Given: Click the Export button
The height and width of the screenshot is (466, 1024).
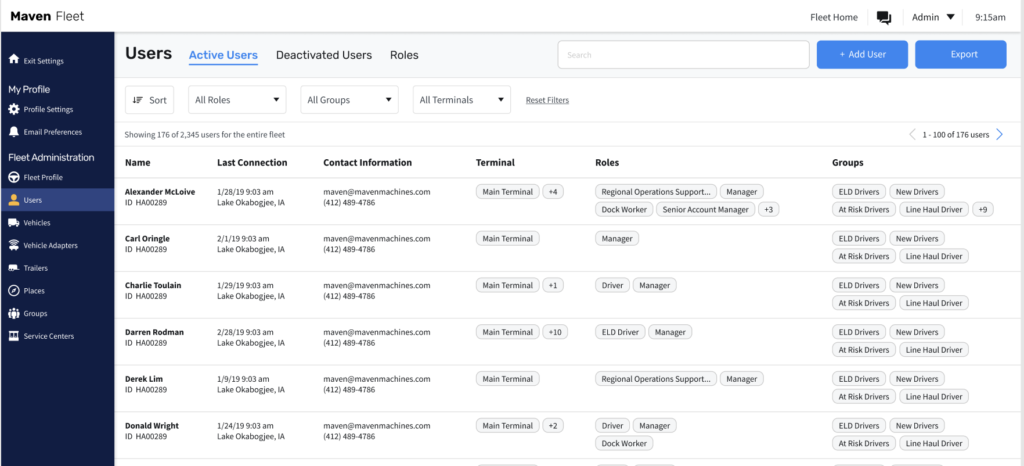Looking at the screenshot, I should pos(961,54).
